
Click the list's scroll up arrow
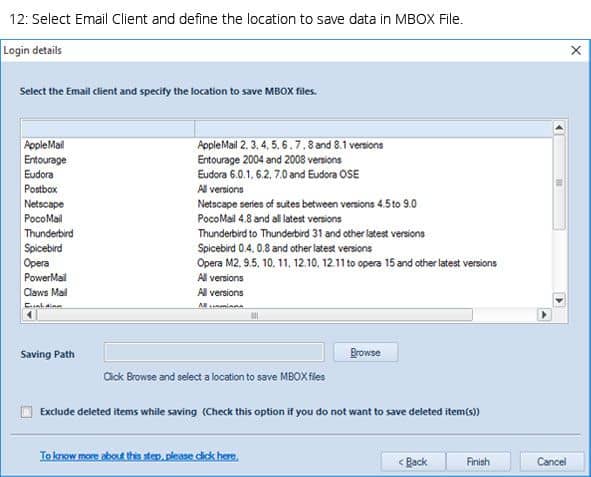pyautogui.click(x=559, y=128)
